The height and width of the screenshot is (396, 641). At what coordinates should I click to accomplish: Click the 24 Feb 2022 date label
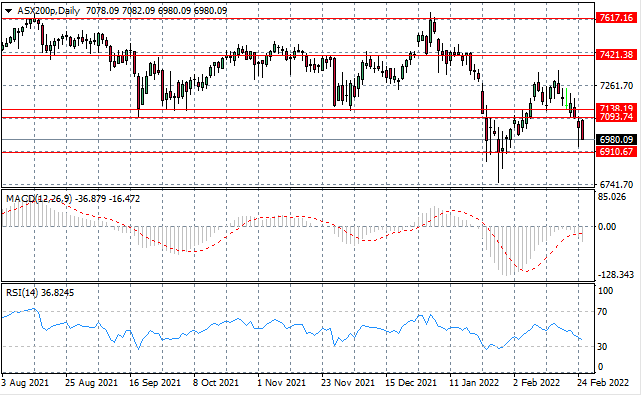pyautogui.click(x=603, y=383)
